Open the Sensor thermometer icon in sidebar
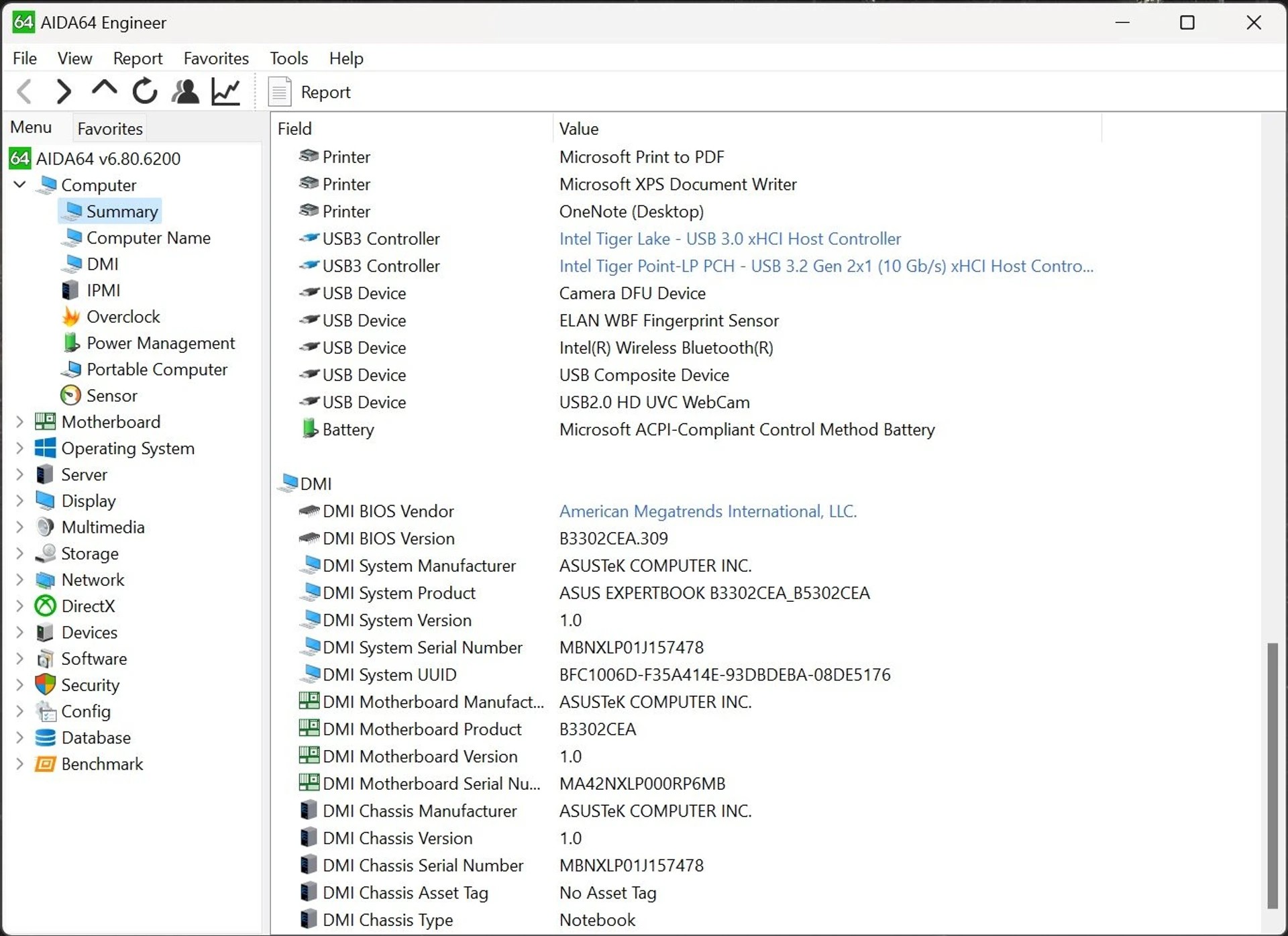 70,395
